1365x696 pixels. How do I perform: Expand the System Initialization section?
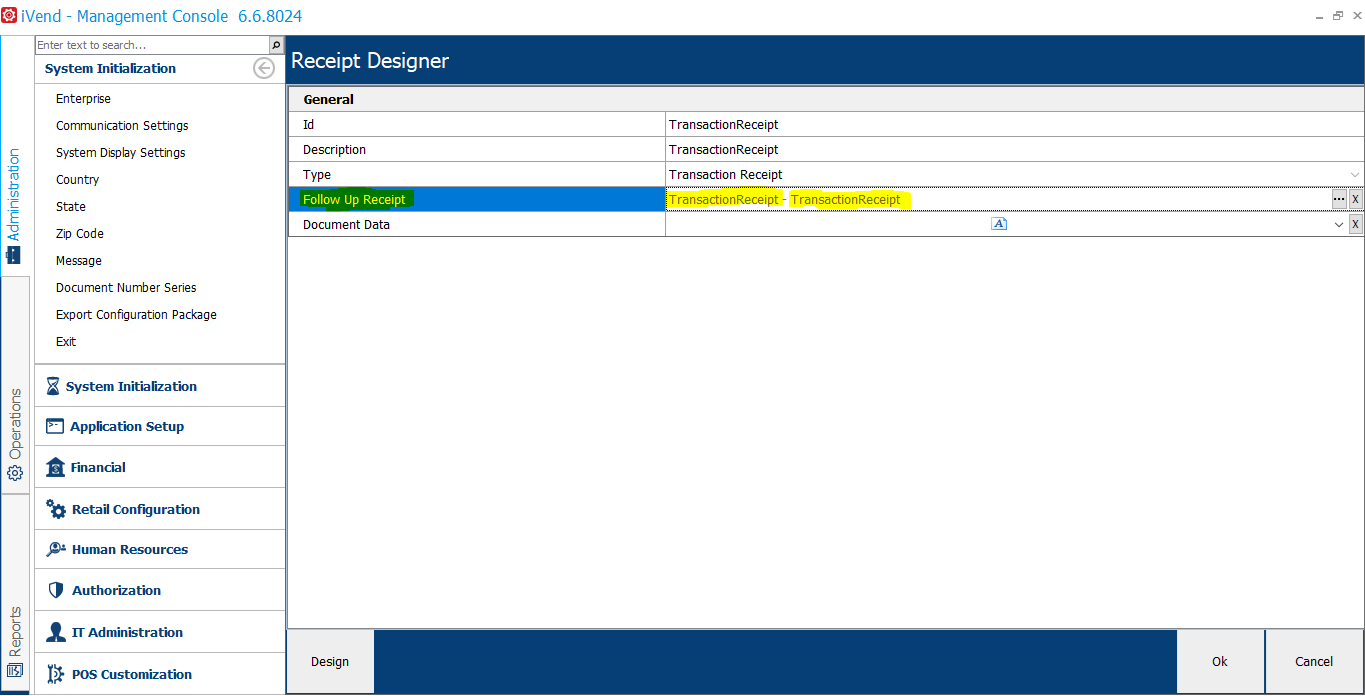(160, 386)
